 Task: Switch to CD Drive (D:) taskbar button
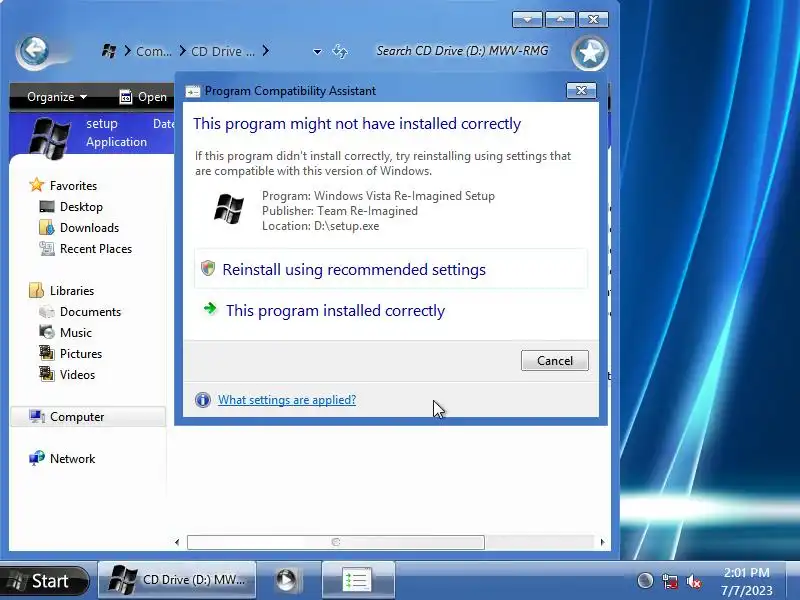coord(177,580)
